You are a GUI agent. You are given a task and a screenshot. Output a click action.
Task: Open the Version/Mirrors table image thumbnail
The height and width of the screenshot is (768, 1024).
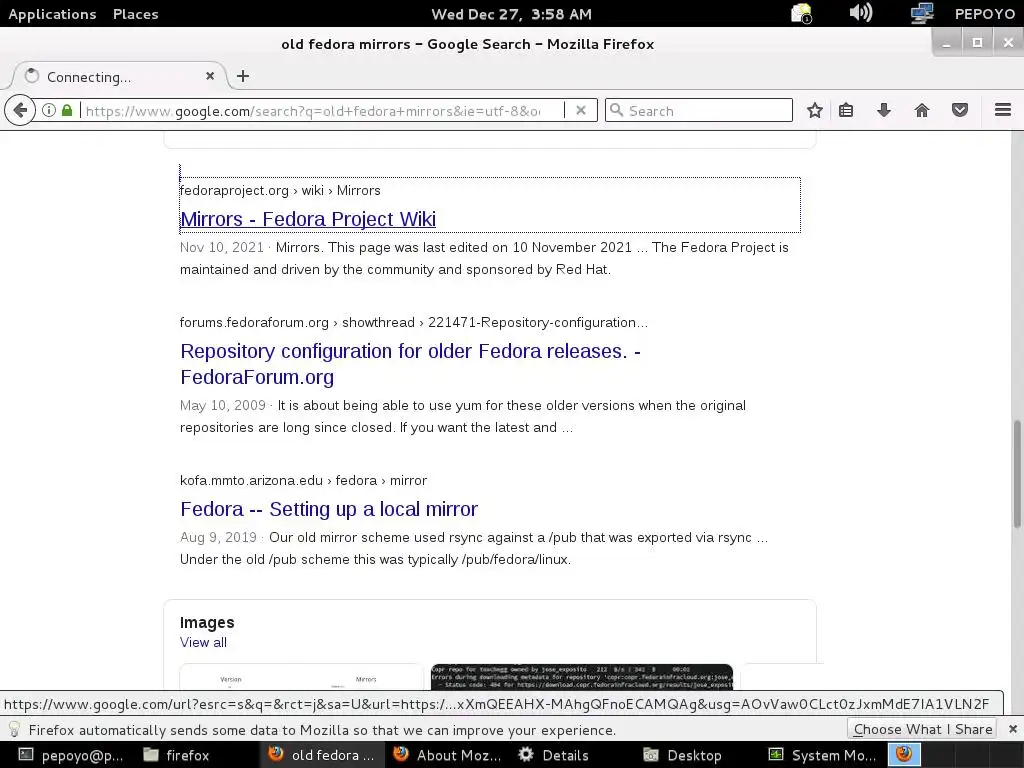[x=301, y=677]
